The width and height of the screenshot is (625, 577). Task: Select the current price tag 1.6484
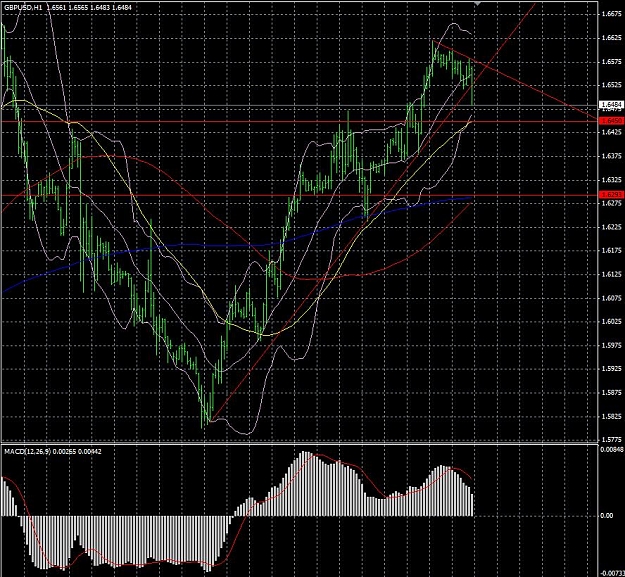point(611,105)
